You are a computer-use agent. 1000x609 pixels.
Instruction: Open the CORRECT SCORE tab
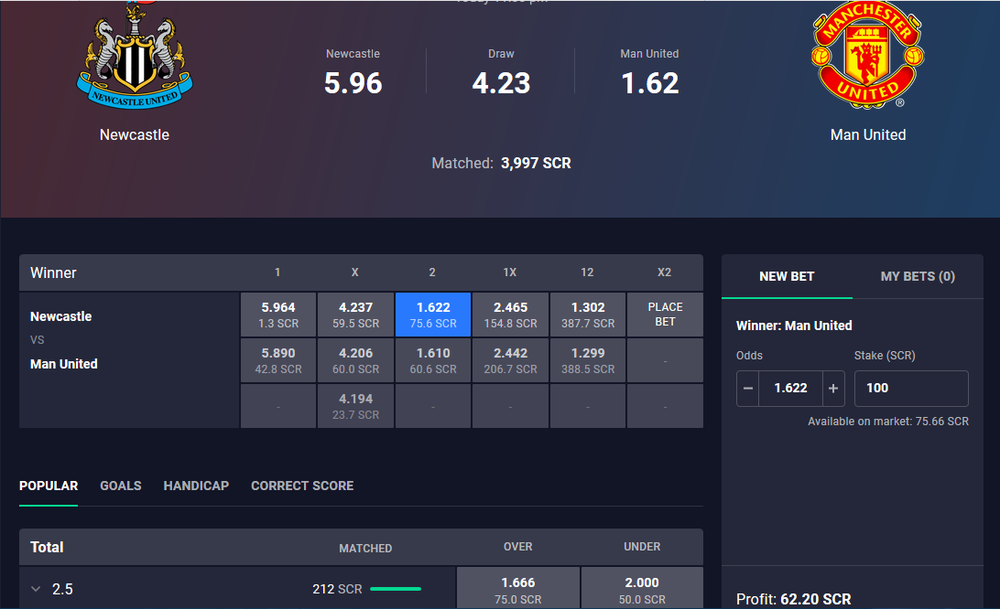pyautogui.click(x=302, y=486)
